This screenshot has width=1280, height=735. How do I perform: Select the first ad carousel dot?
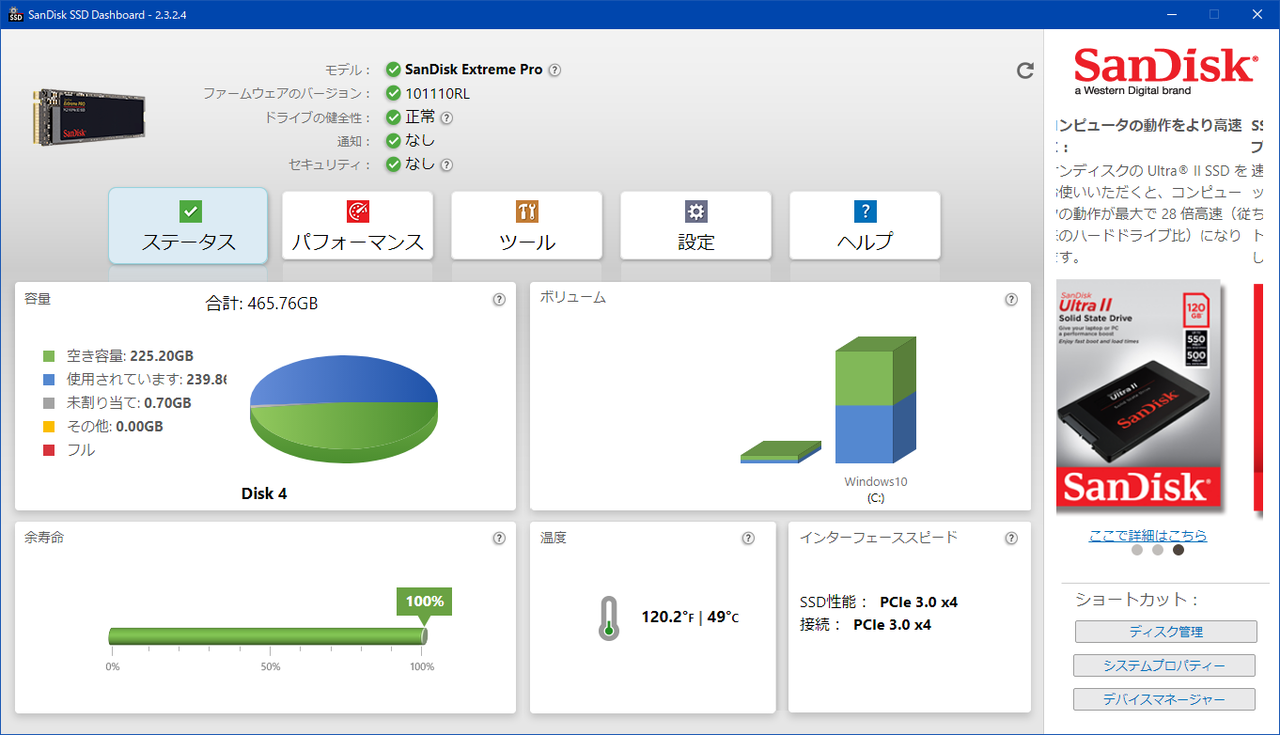(1137, 550)
